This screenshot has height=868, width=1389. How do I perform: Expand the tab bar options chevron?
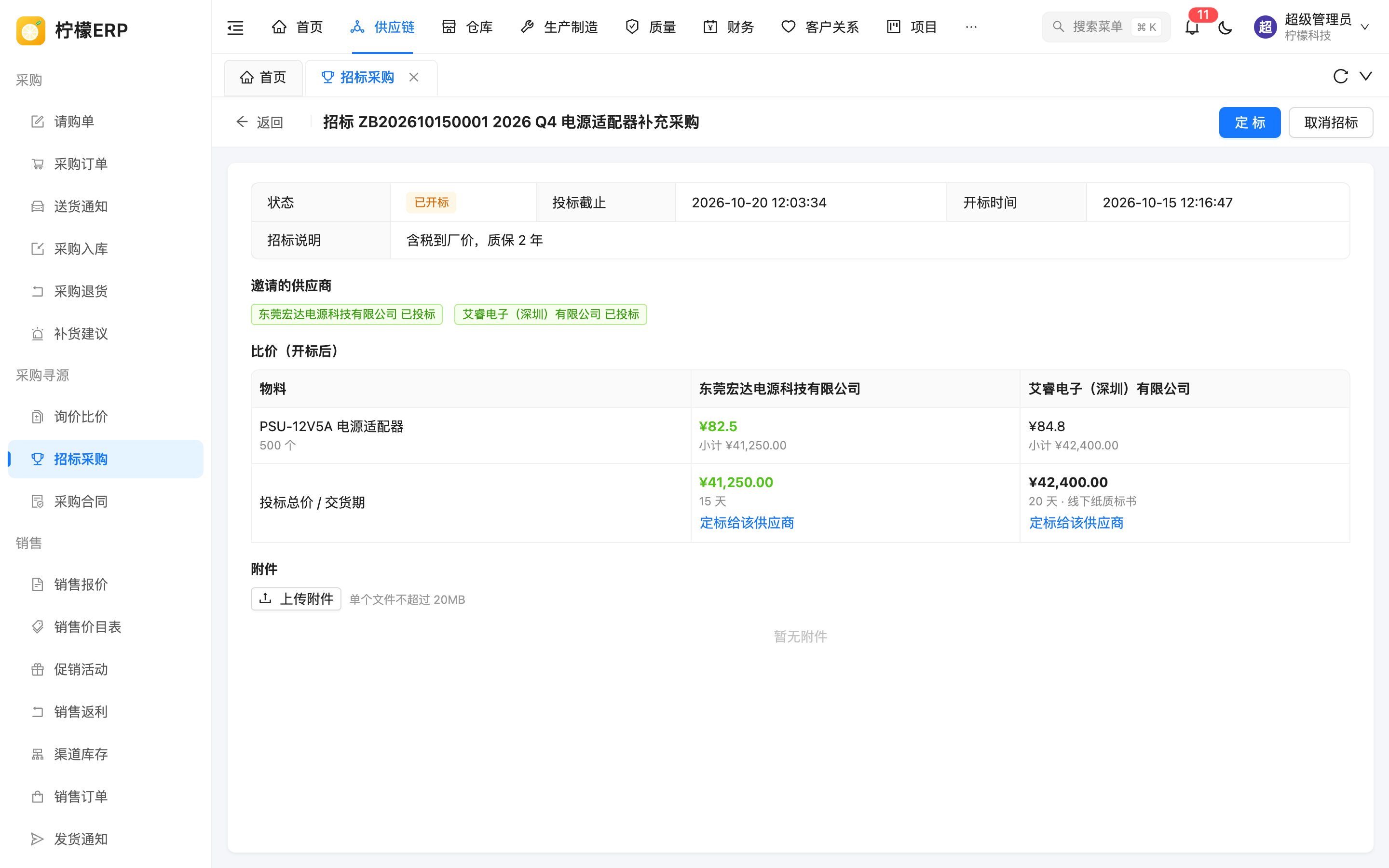tap(1366, 76)
